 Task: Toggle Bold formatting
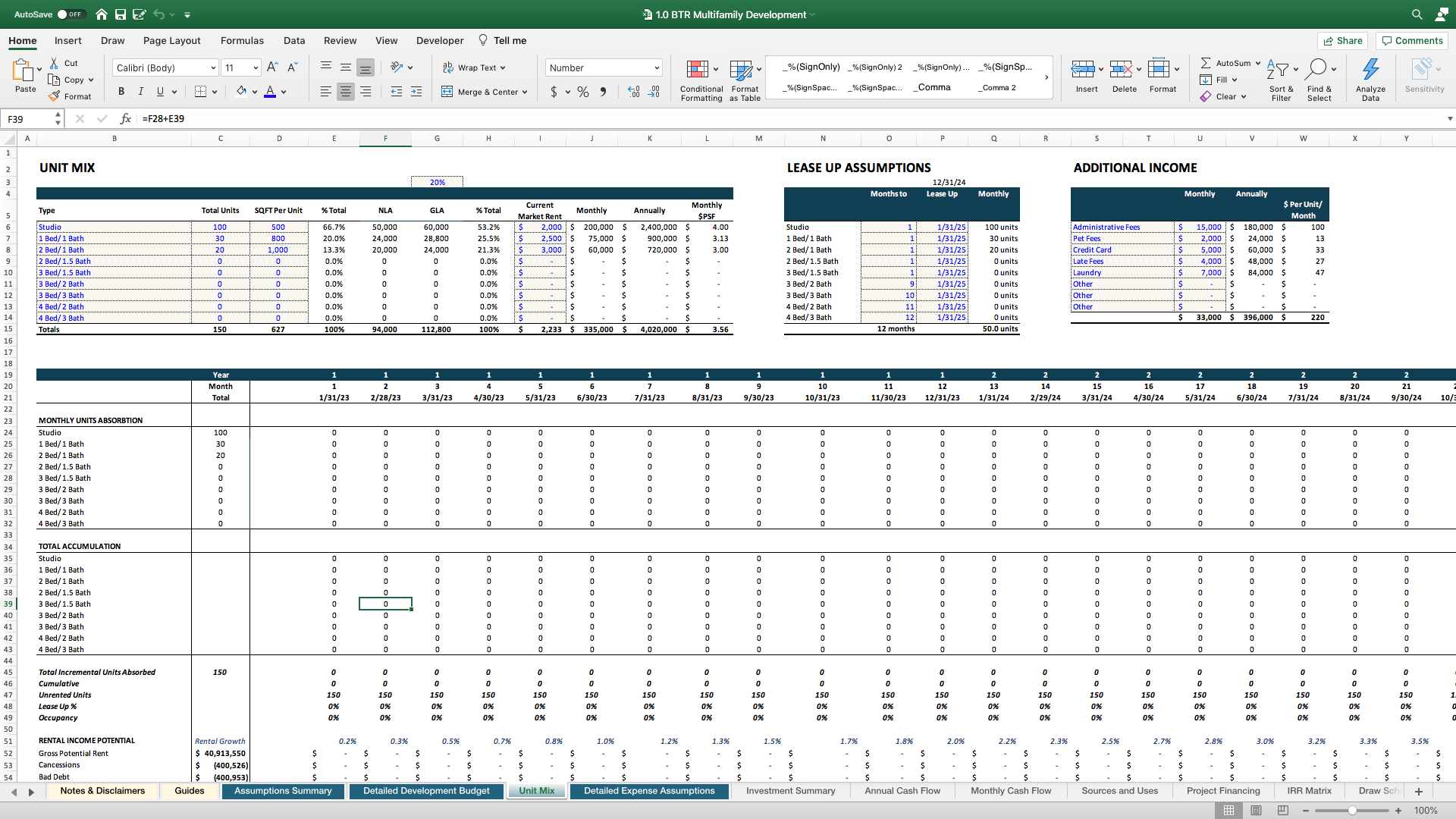[x=121, y=92]
